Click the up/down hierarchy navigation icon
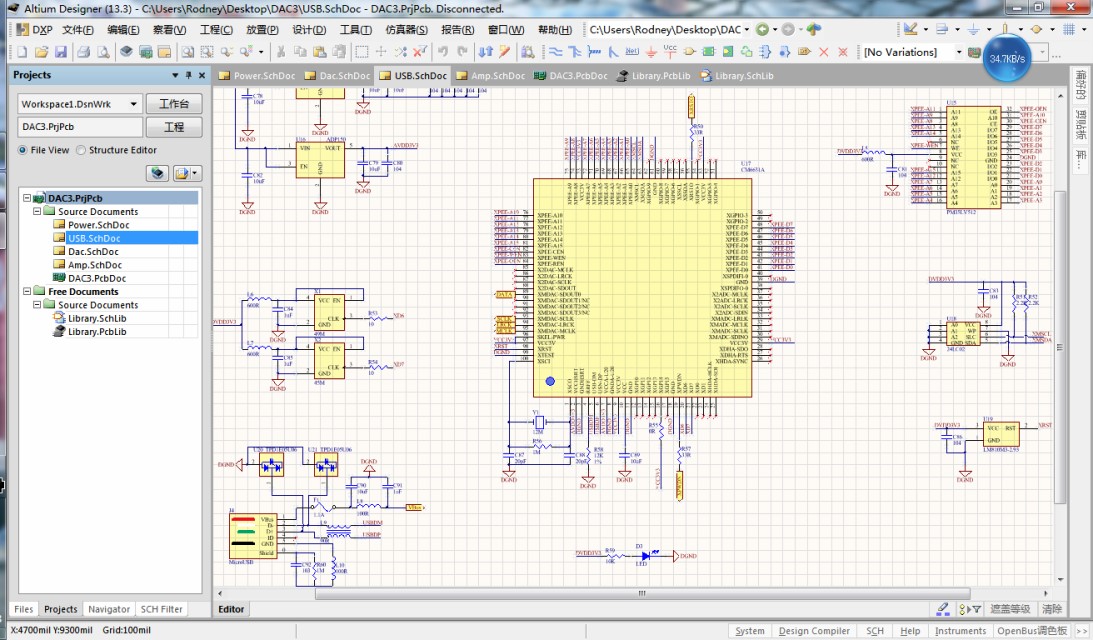The width and height of the screenshot is (1093, 640). 486,52
